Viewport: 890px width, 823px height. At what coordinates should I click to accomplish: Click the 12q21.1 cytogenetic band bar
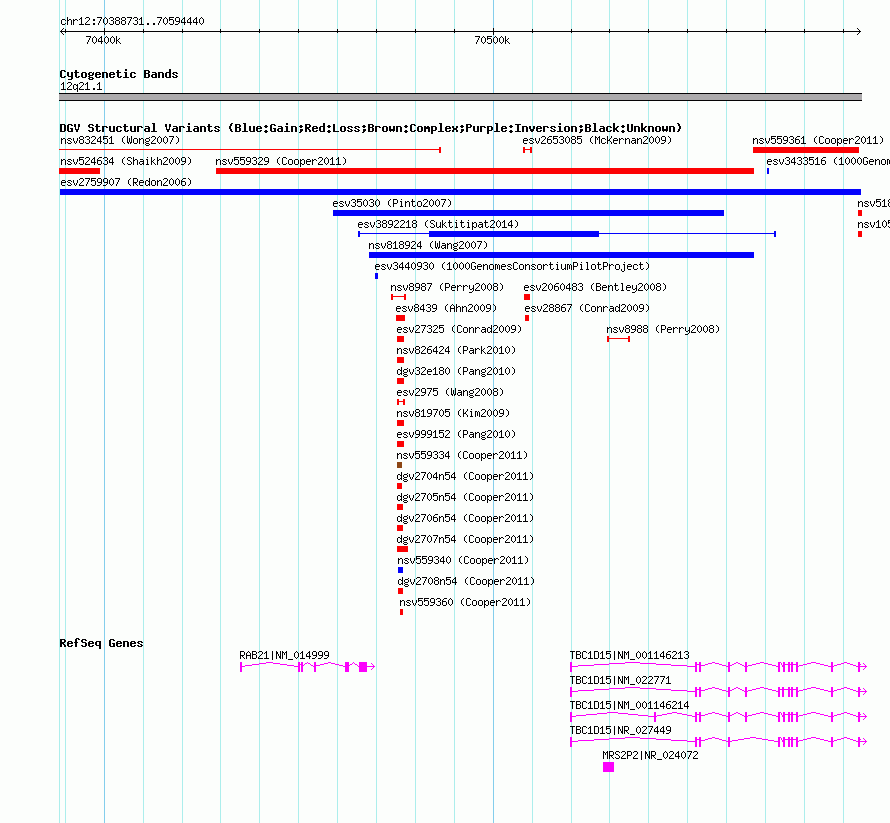click(460, 97)
